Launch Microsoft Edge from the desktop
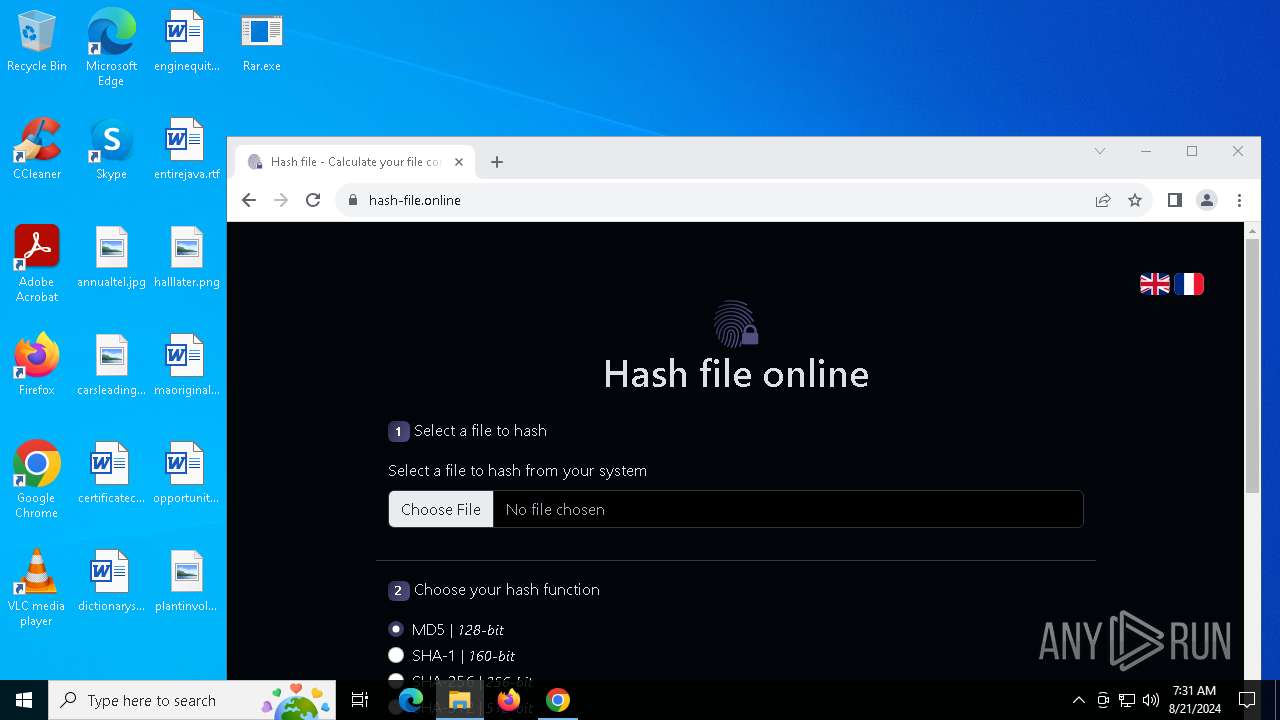 click(x=111, y=47)
